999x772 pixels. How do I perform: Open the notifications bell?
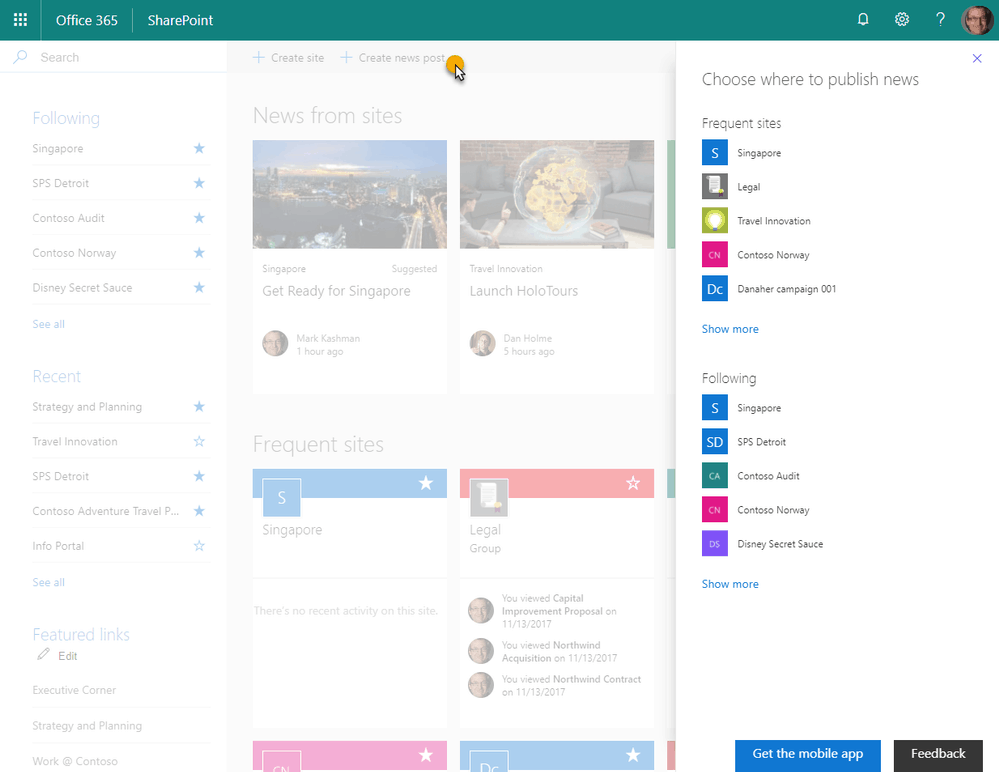[864, 20]
